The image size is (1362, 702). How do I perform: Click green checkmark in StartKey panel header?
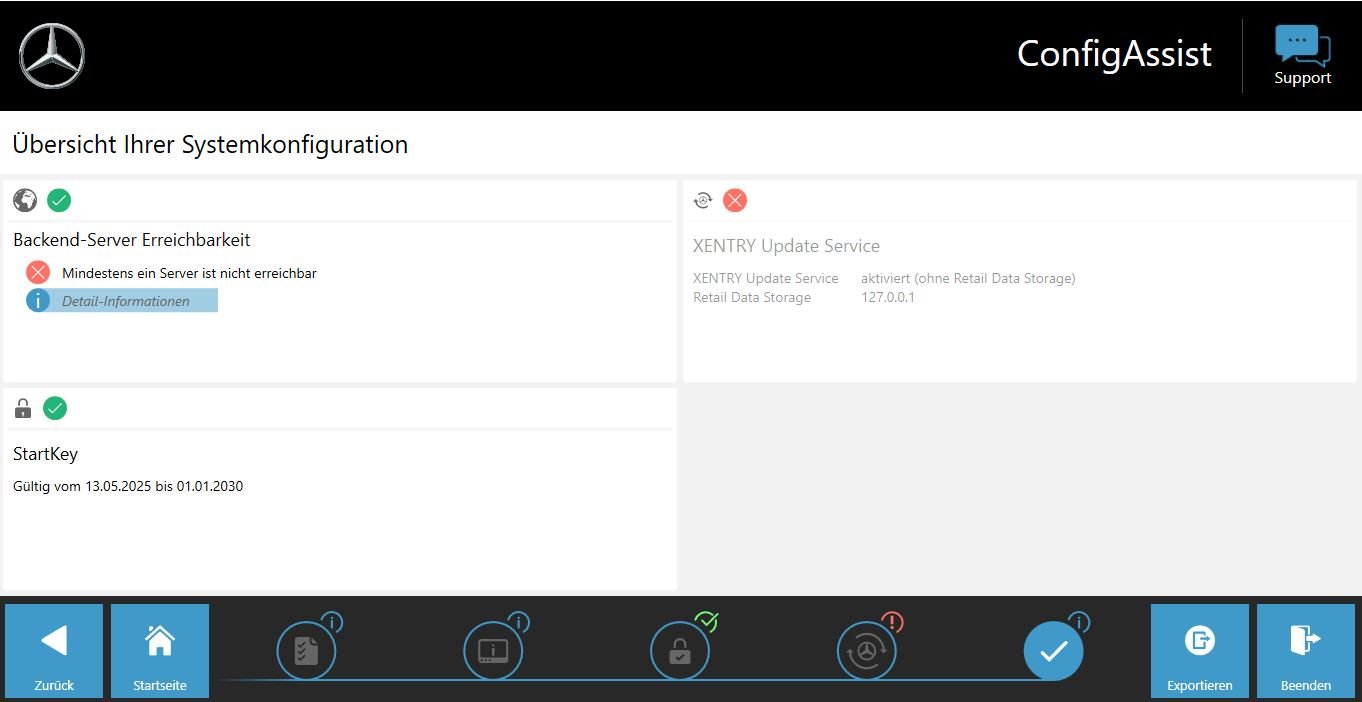[x=55, y=408]
